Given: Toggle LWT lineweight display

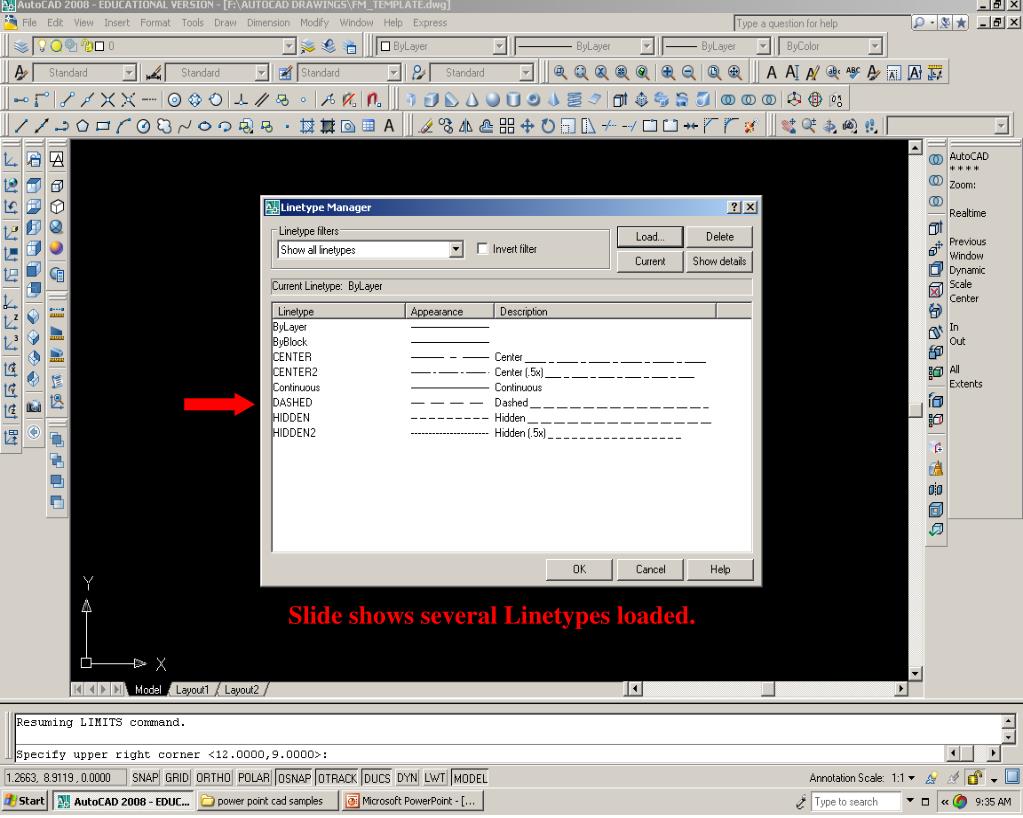Looking at the screenshot, I should pos(435,778).
